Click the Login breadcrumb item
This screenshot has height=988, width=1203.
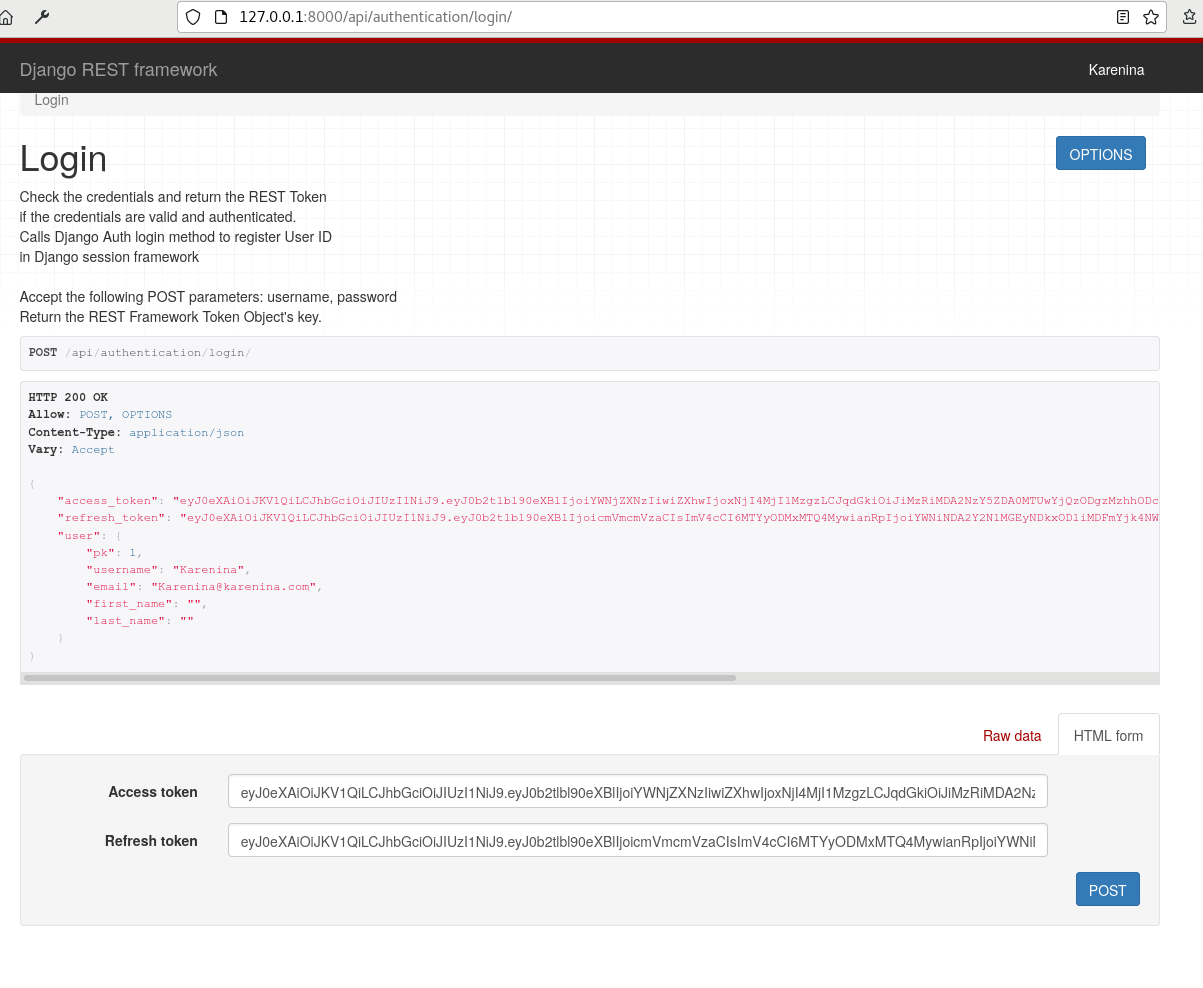pyautogui.click(x=51, y=100)
